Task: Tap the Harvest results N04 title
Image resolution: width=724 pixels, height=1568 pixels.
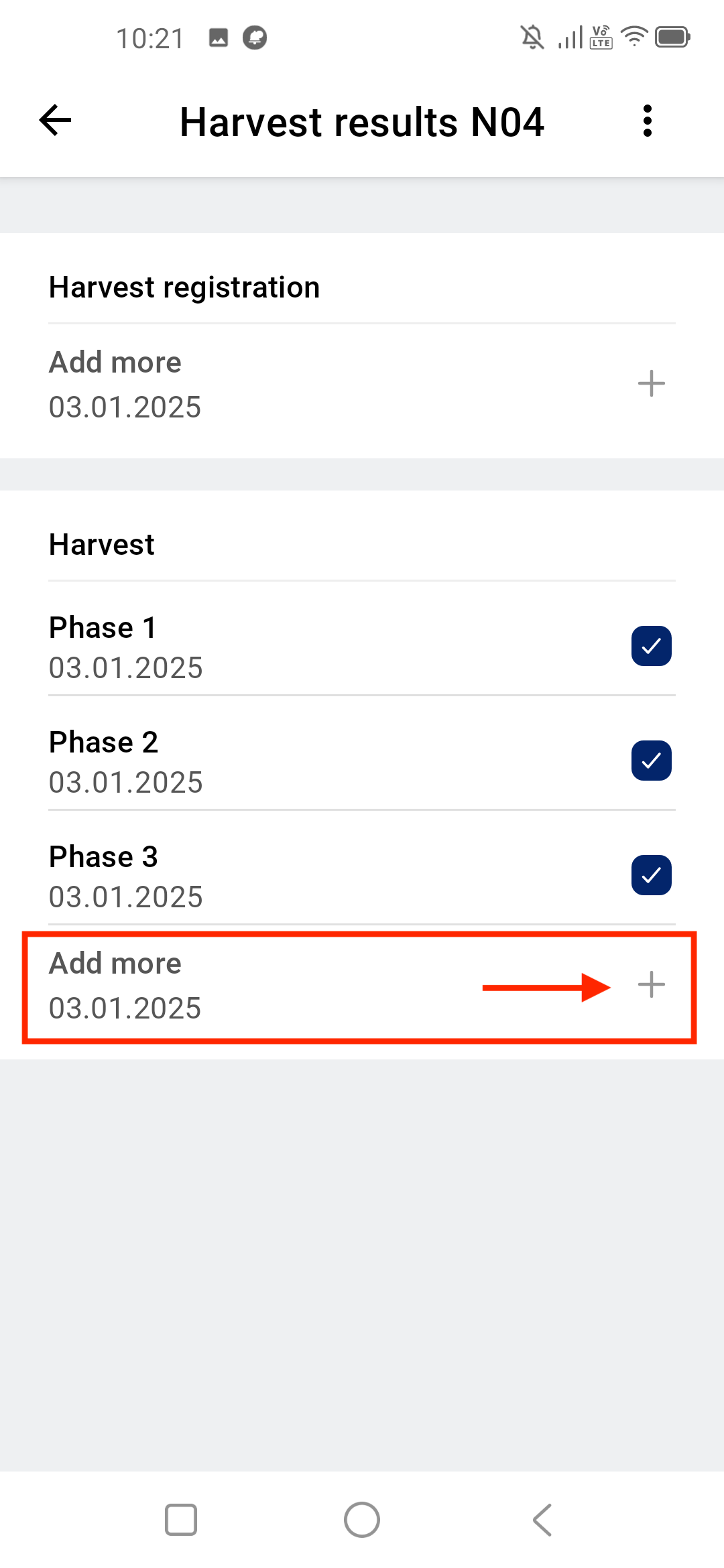Action: 362,122
